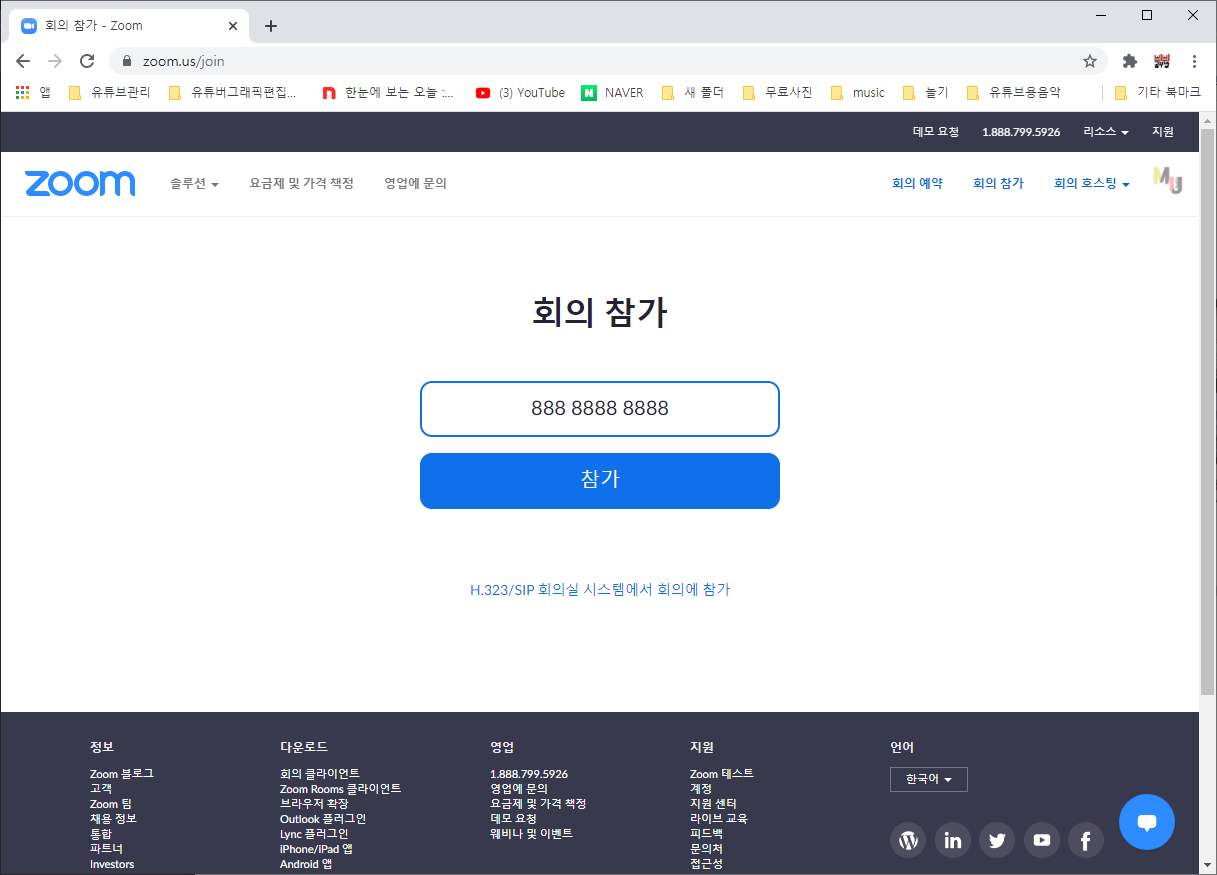
Task: Open Zoom Rooms 클라이언트 link
Action: tap(341, 789)
